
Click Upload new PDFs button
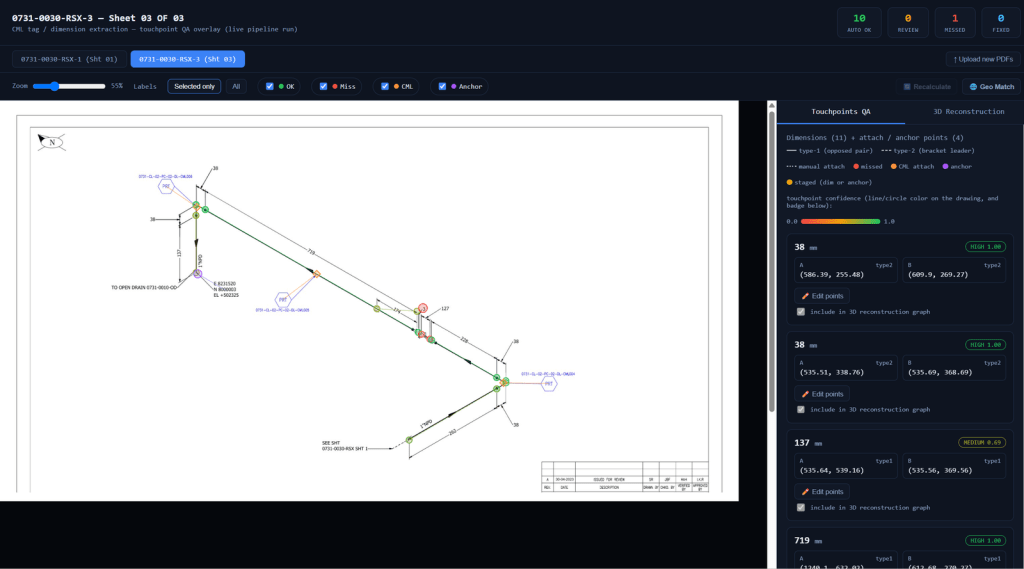983,59
